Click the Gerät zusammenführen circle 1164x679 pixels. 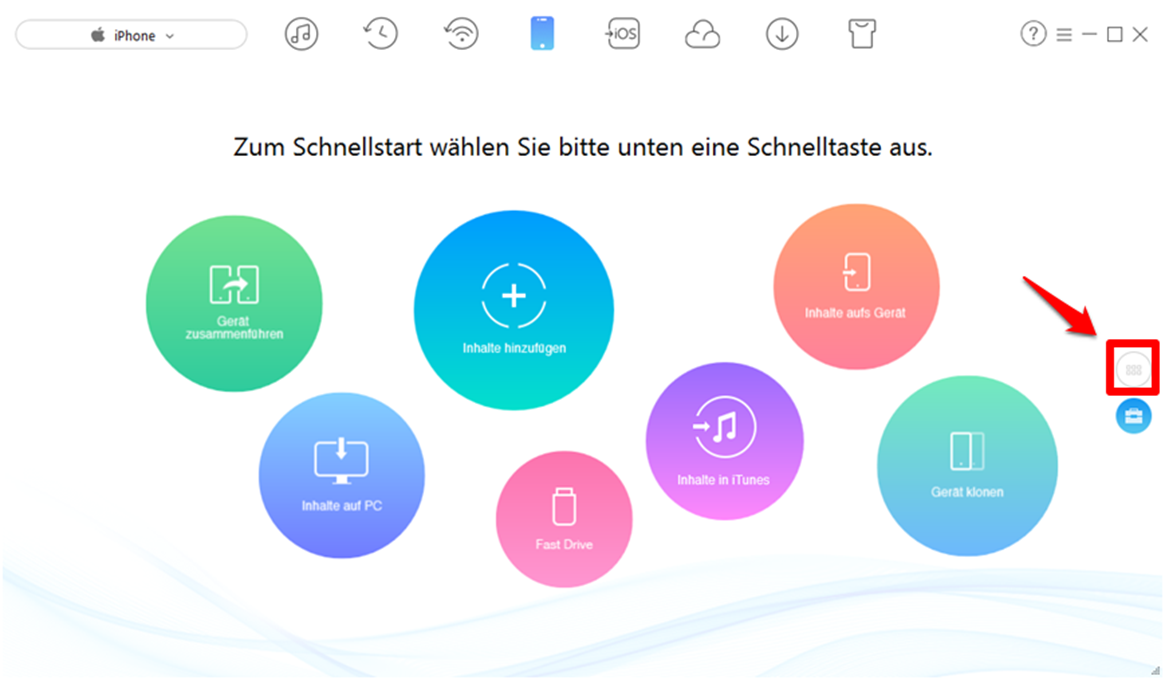(234, 304)
